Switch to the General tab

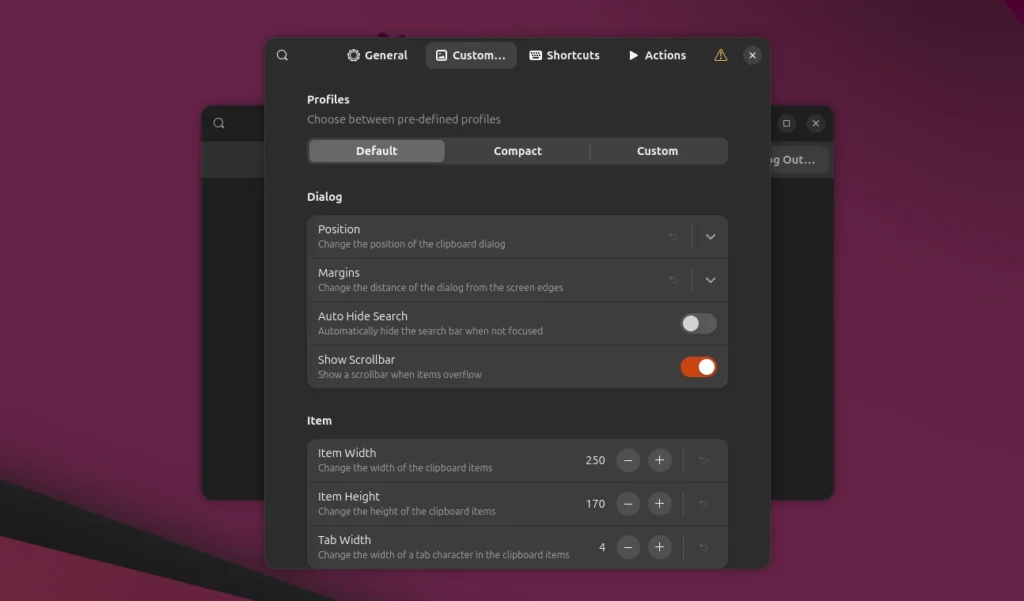pos(377,56)
